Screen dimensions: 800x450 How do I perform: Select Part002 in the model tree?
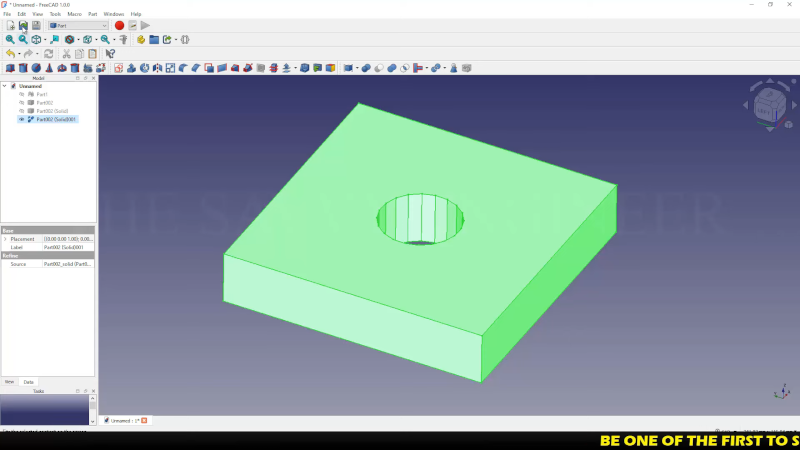(44, 102)
